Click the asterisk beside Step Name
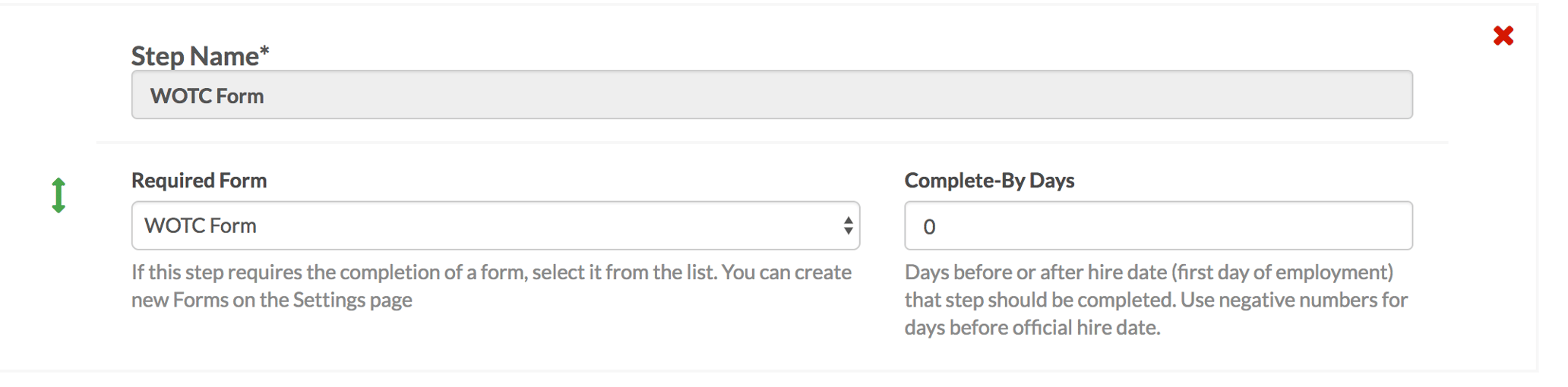1568x387 pixels. click(x=264, y=52)
